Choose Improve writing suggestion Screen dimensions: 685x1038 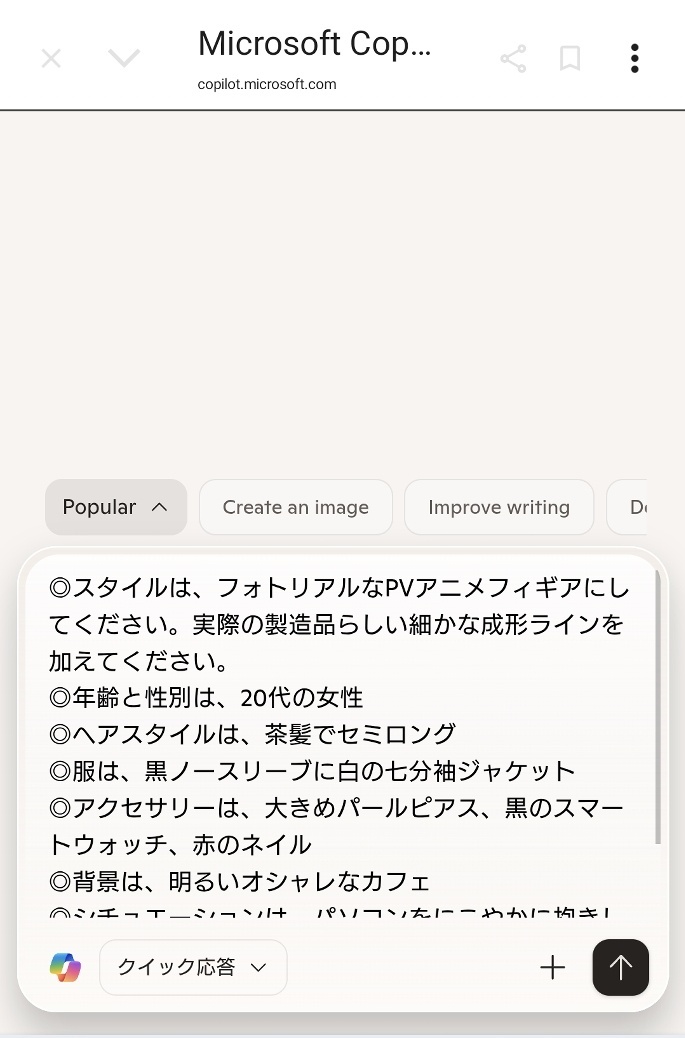[x=499, y=507]
